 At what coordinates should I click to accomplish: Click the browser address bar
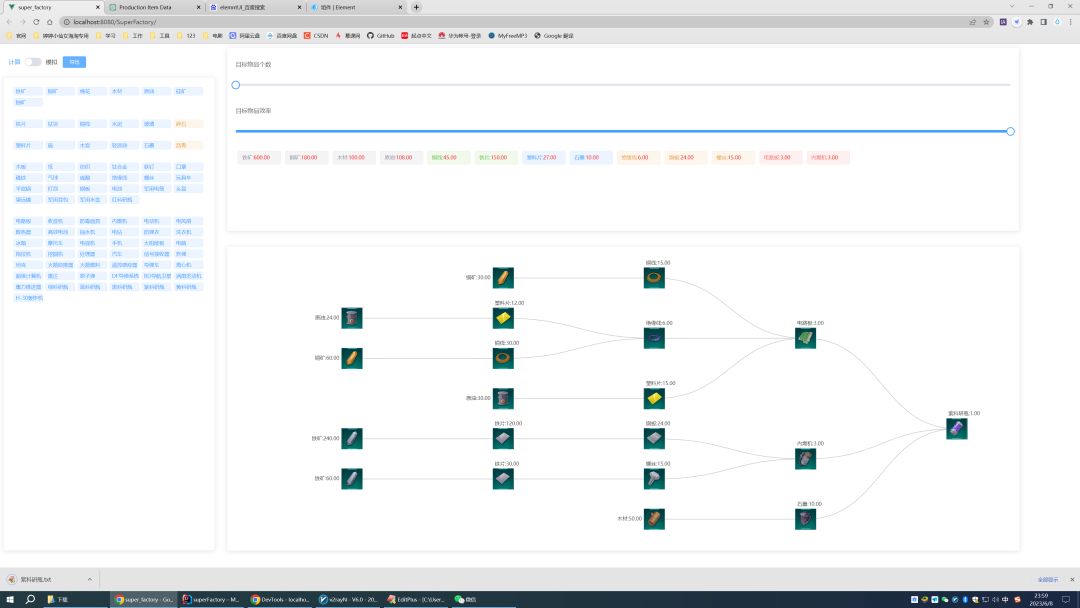pos(500,21)
